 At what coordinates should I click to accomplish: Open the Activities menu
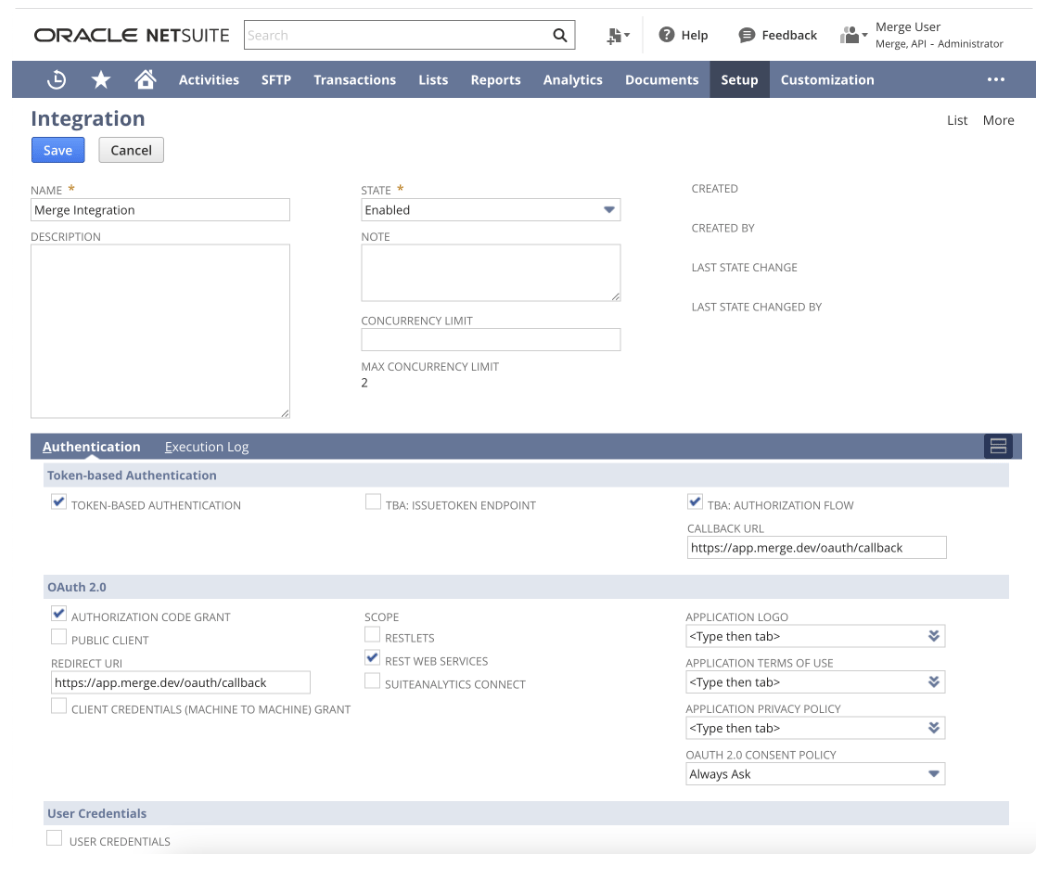click(x=209, y=80)
